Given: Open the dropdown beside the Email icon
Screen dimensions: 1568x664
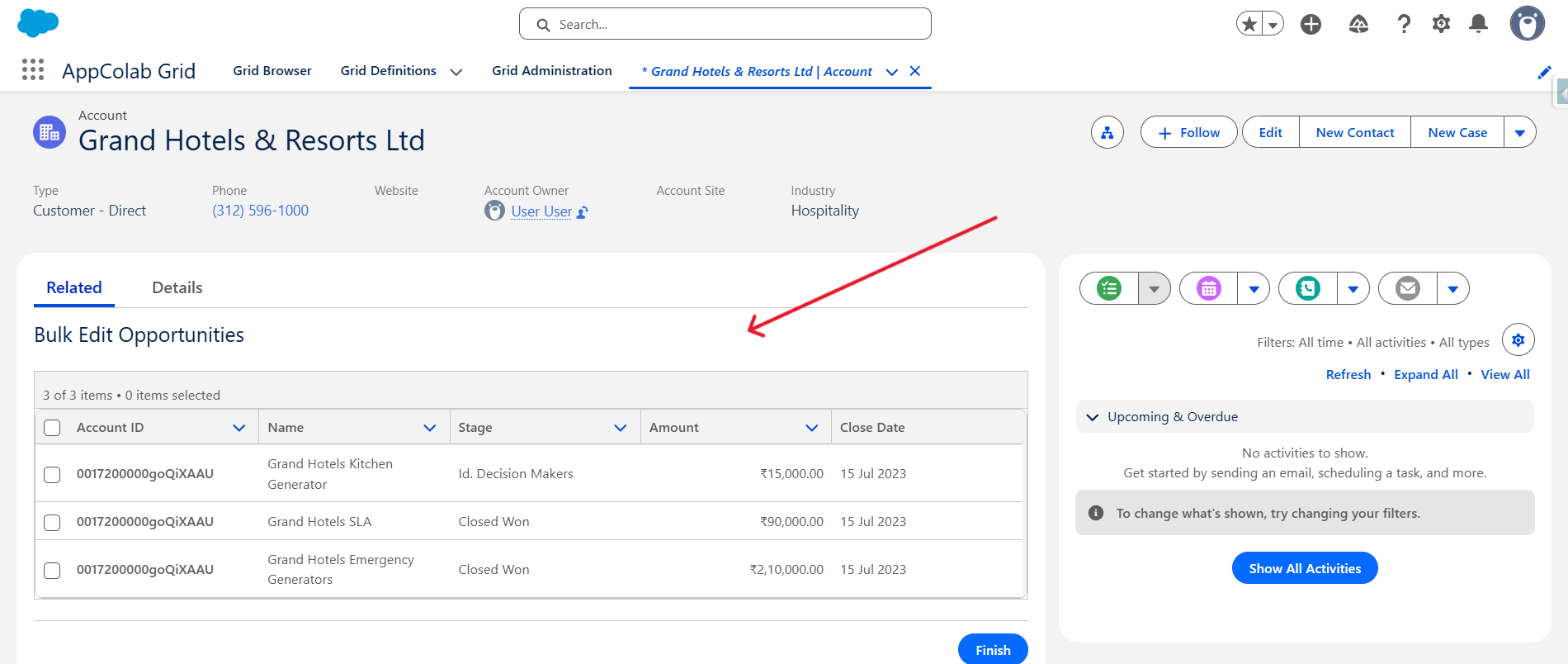Looking at the screenshot, I should tap(1453, 288).
